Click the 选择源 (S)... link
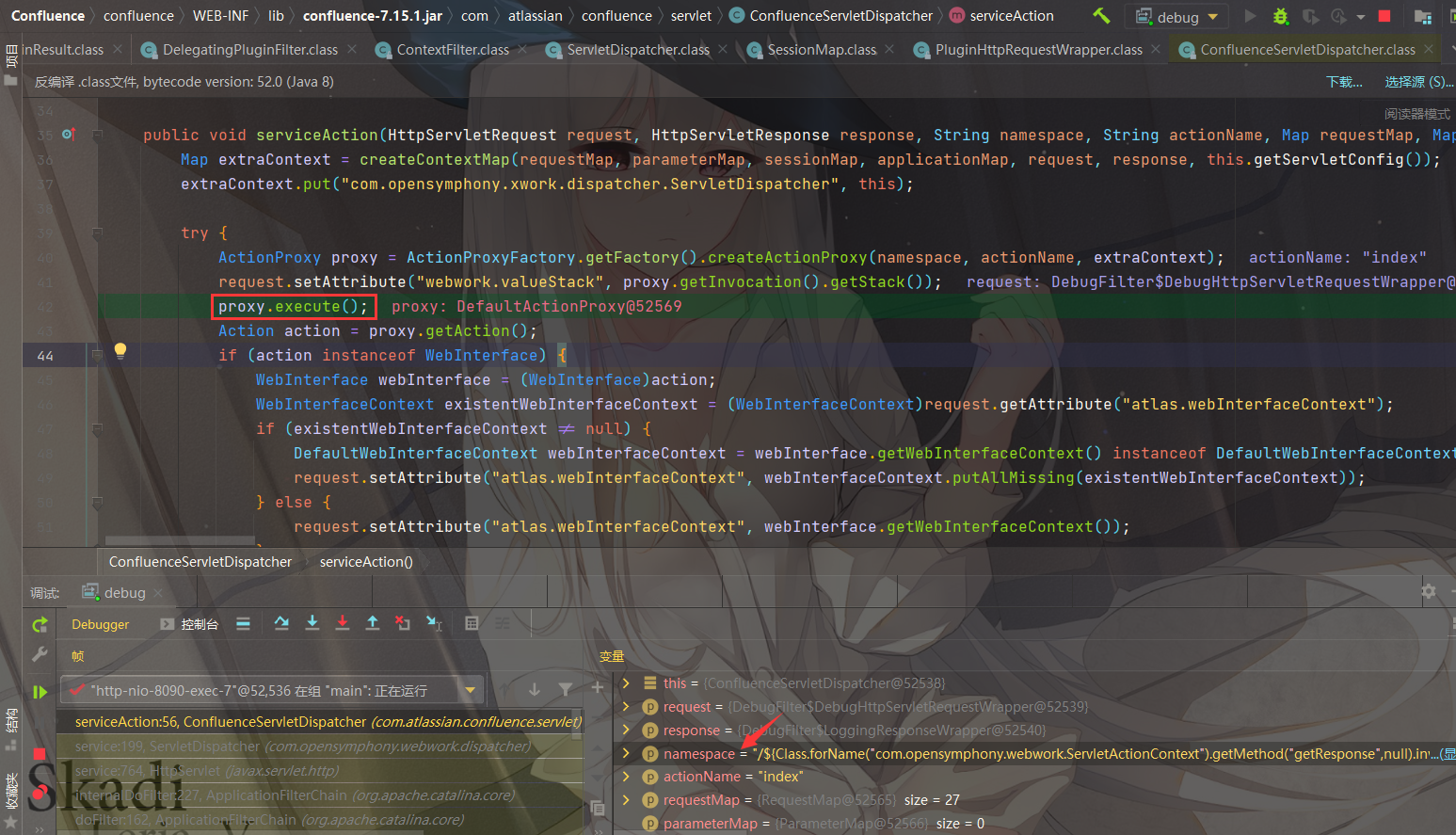The image size is (1456, 835). 1418,82
